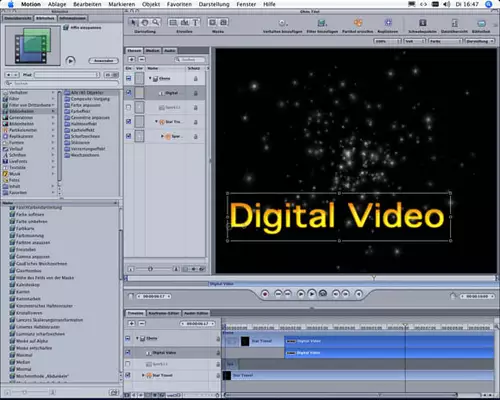500x400 pixels.
Task: Collapse the Star Travel group in layers list
Action: tap(156, 122)
